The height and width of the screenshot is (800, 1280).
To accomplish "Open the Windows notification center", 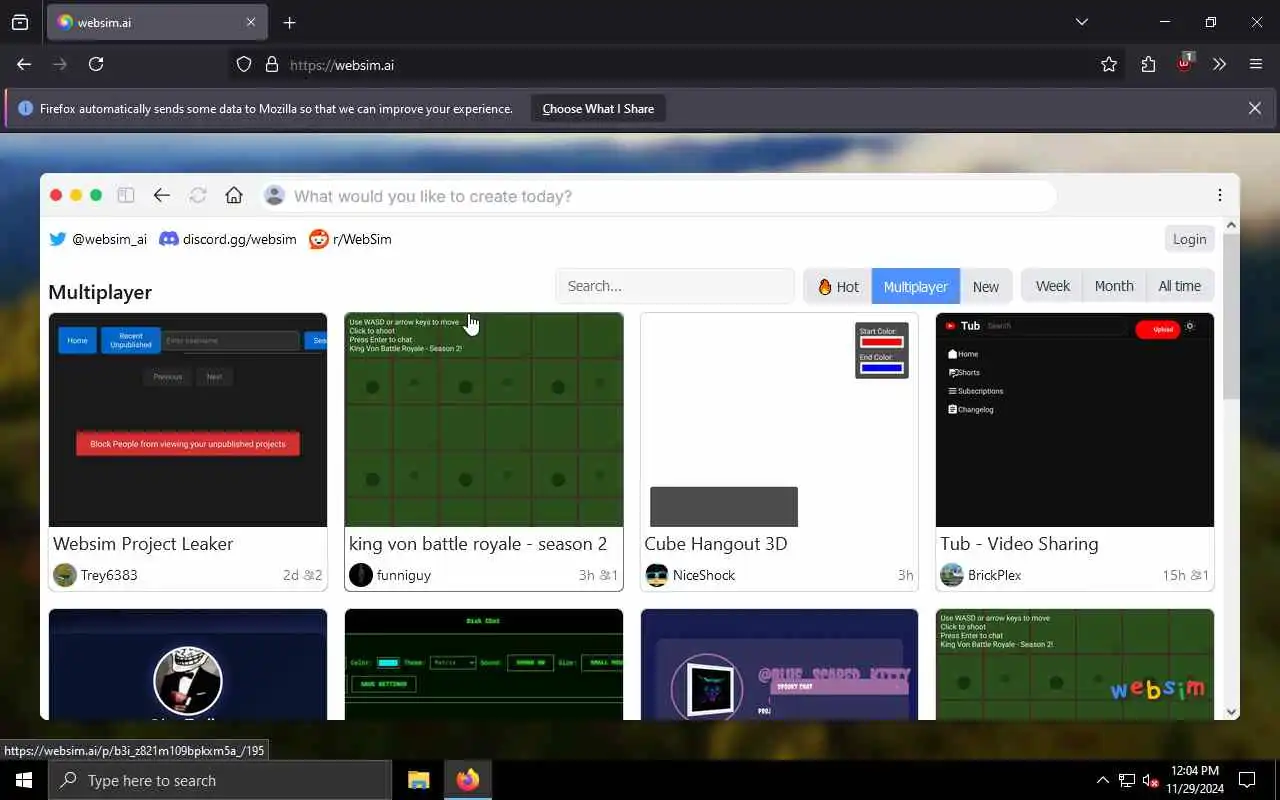I will pos(1247,780).
